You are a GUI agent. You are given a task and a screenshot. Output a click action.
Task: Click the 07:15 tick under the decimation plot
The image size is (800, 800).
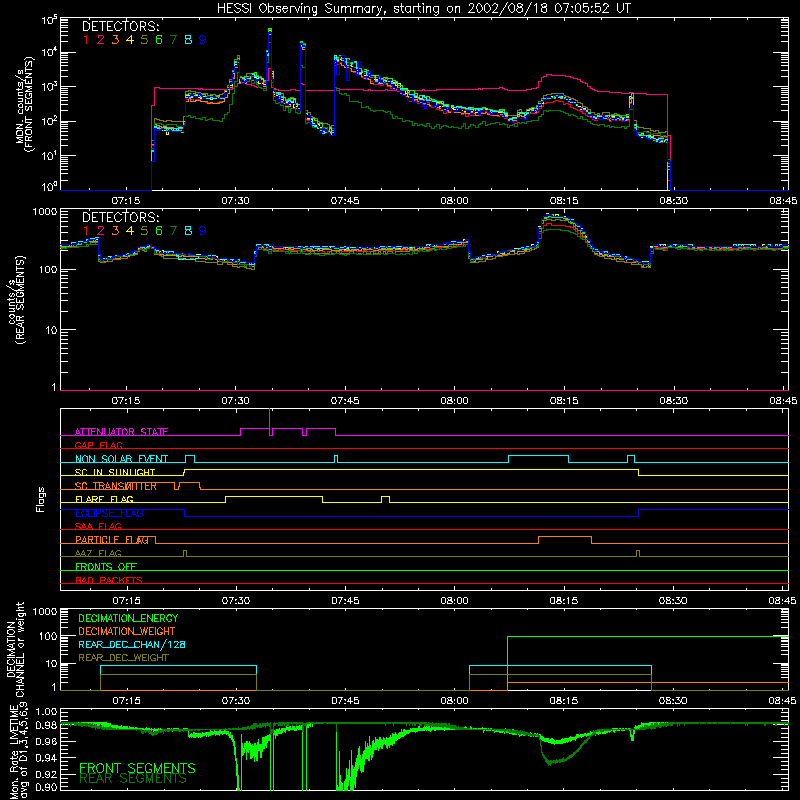coord(126,701)
